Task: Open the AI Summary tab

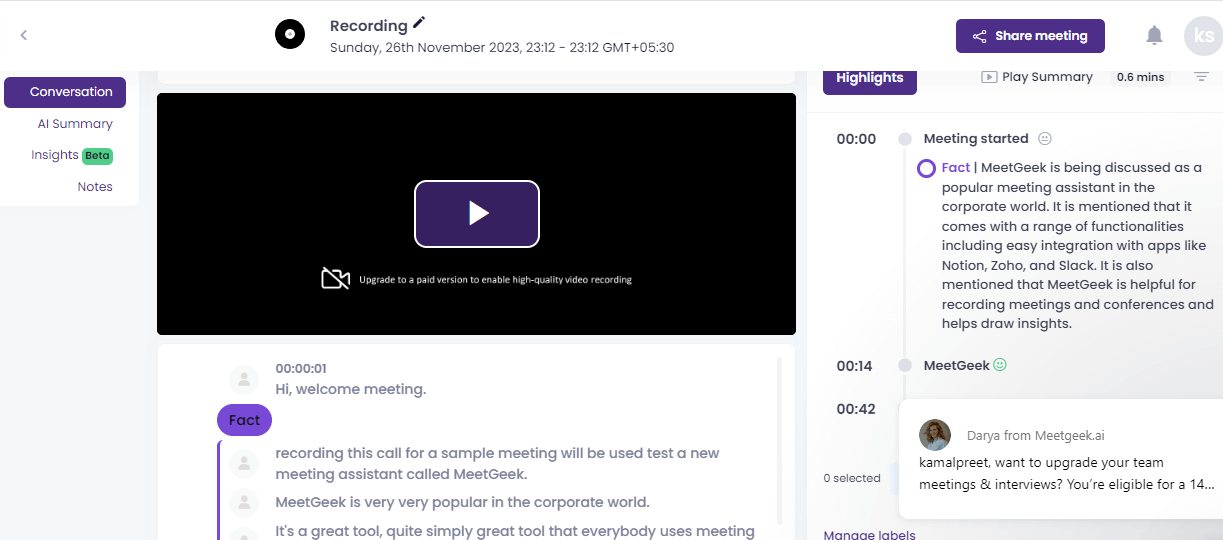Action: 75,124
